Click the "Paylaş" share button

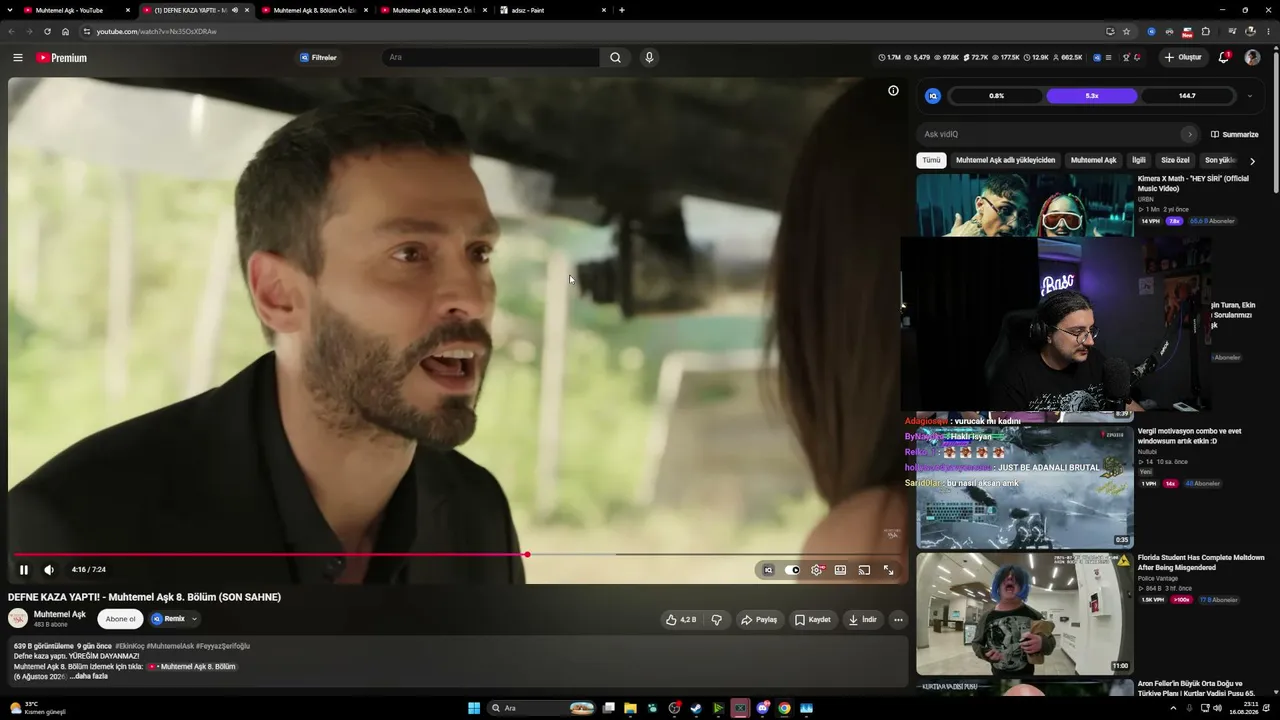(759, 620)
